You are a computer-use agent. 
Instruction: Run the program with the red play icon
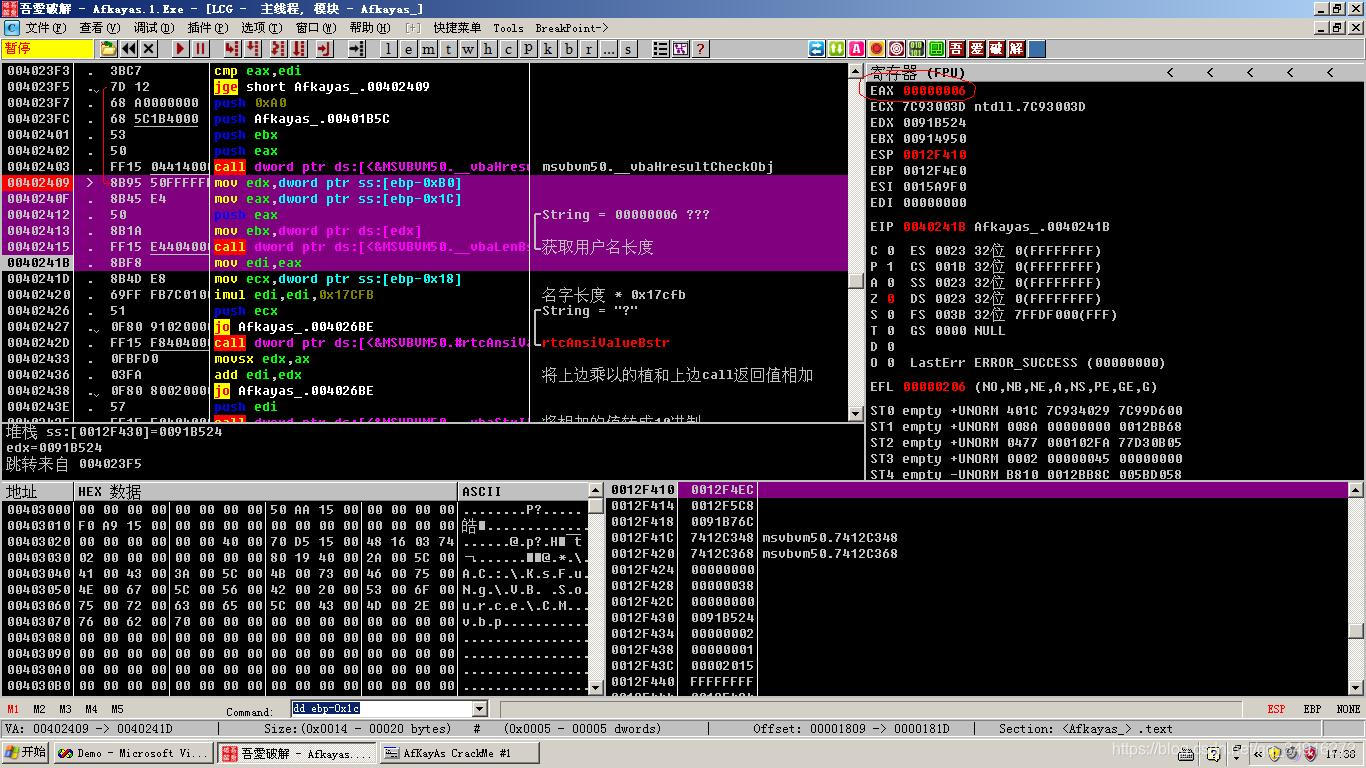pos(181,48)
